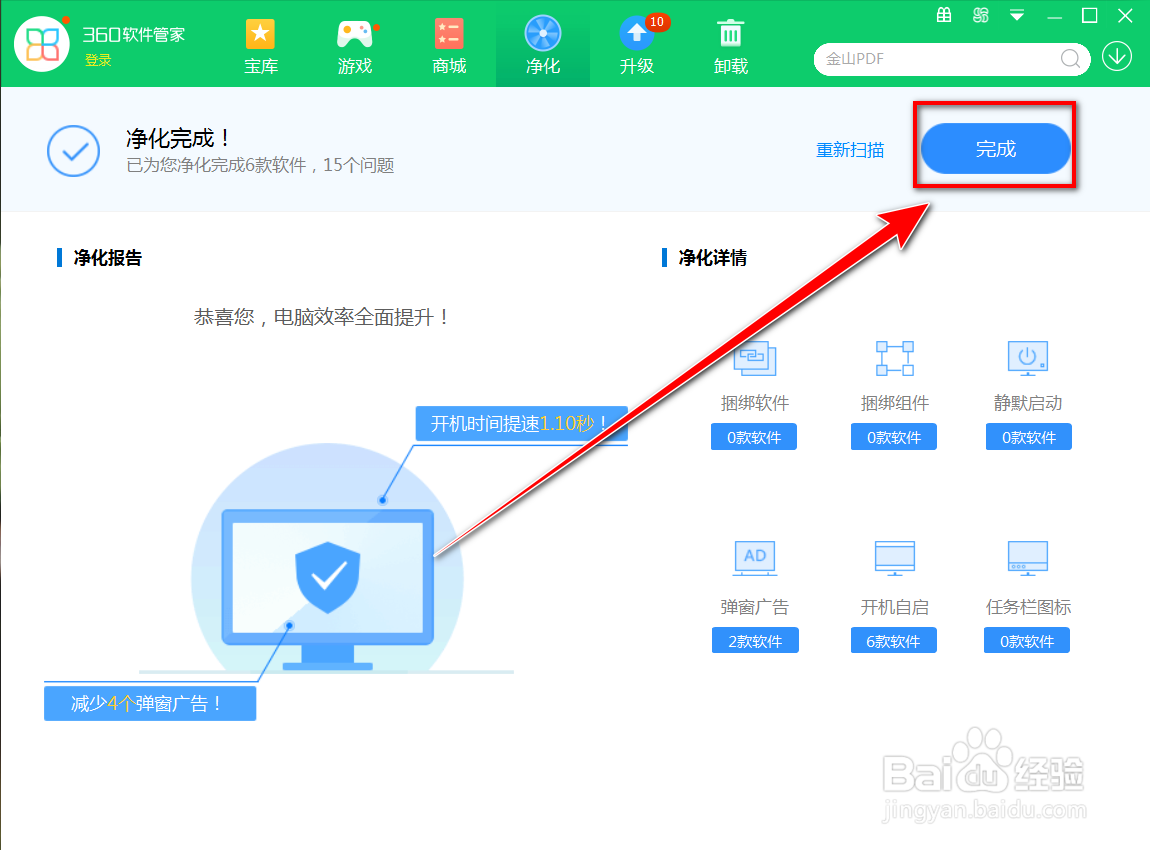Open the circular download arrow beside search
This screenshot has height=850, width=1150.
[x=1117, y=57]
